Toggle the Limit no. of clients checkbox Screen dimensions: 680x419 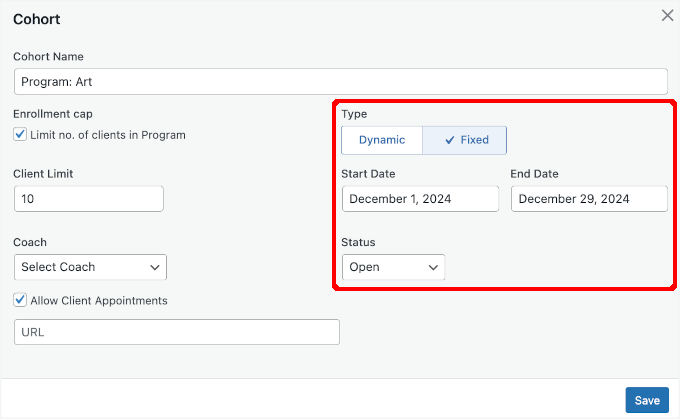[x=20, y=135]
